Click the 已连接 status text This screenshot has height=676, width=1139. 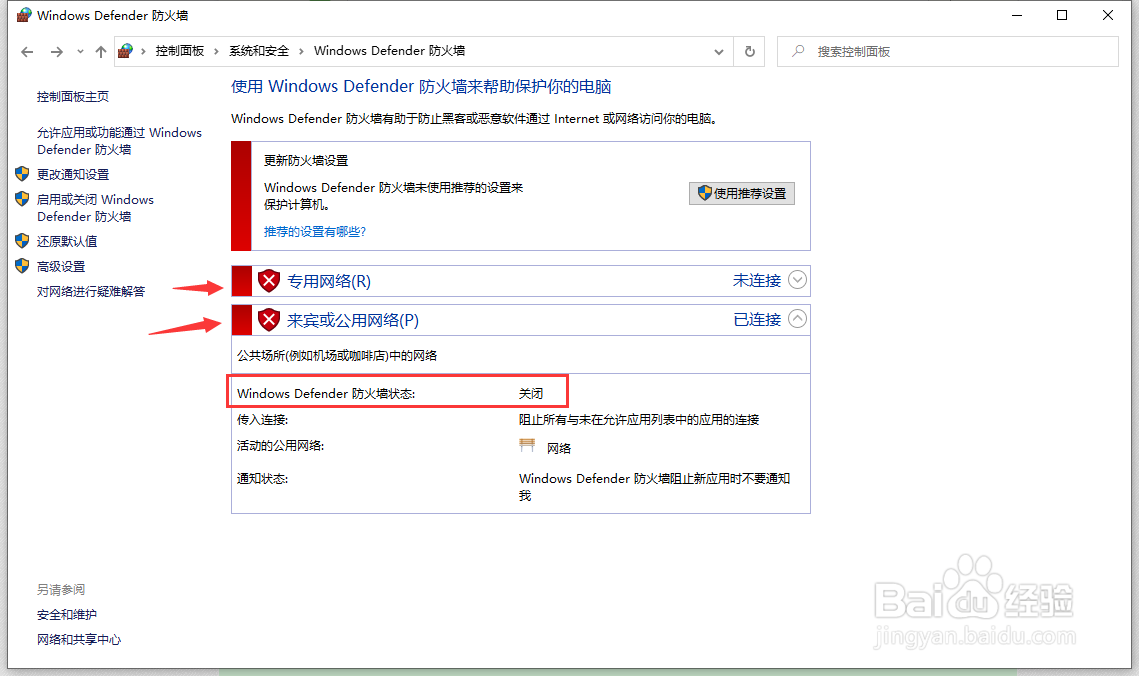pyautogui.click(x=757, y=319)
